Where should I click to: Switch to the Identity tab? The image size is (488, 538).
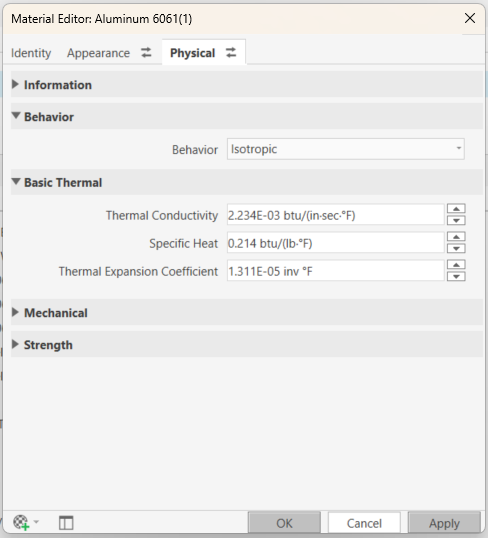(x=31, y=53)
